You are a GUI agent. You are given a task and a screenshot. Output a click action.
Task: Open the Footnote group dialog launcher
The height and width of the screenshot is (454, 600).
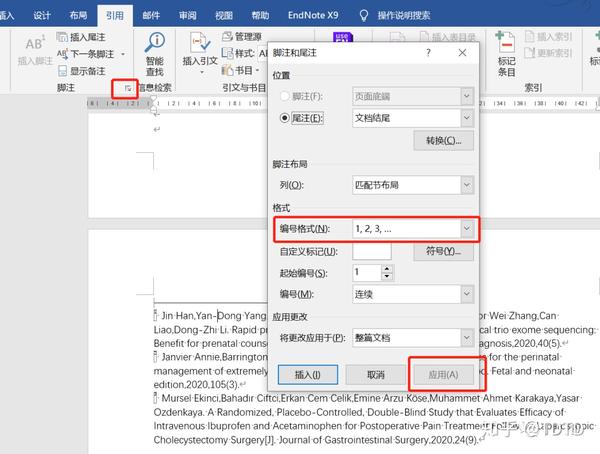pyautogui.click(x=128, y=88)
